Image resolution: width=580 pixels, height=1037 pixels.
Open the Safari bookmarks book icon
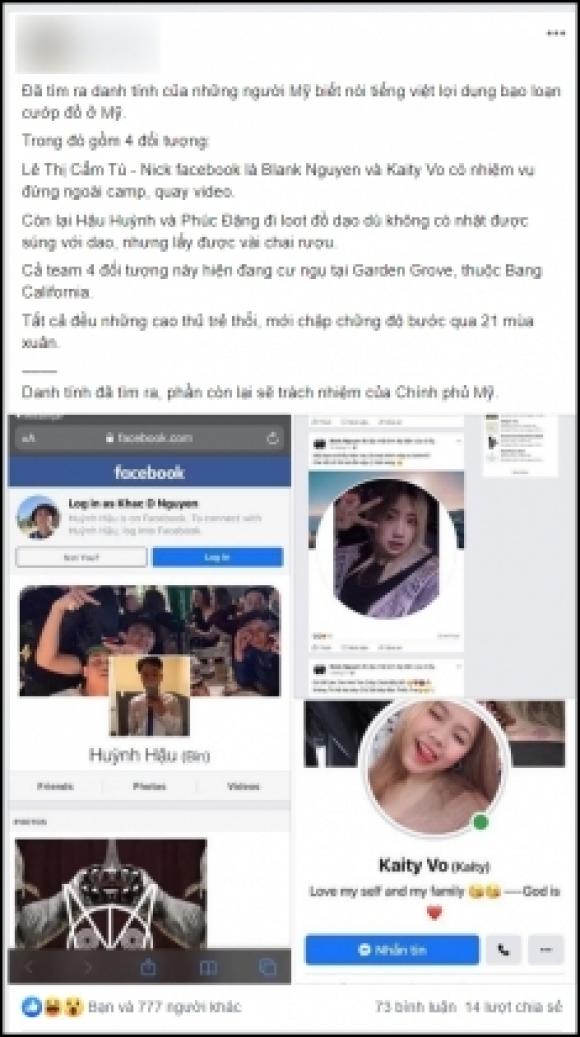[x=208, y=968]
